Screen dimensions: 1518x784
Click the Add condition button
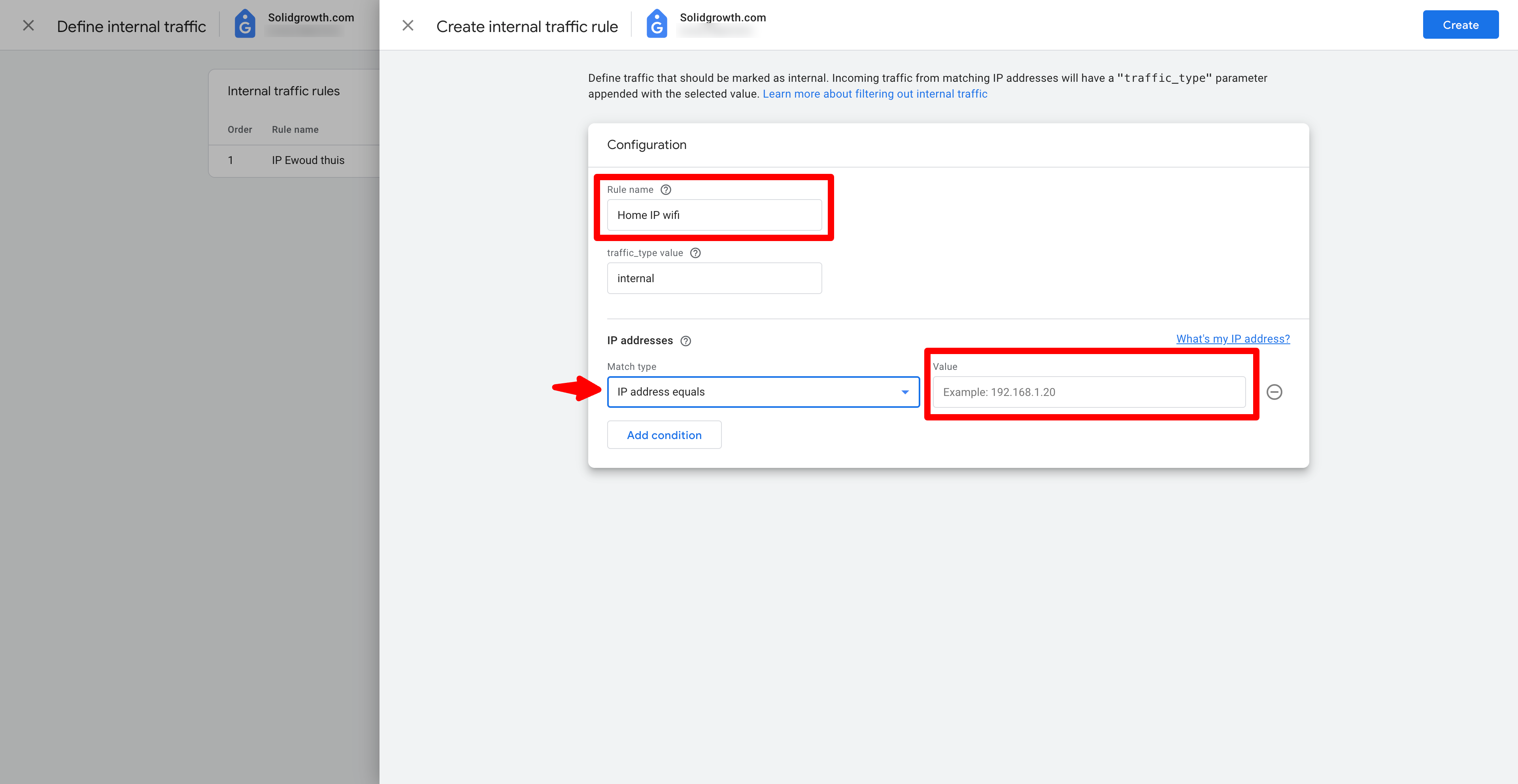[x=664, y=435]
